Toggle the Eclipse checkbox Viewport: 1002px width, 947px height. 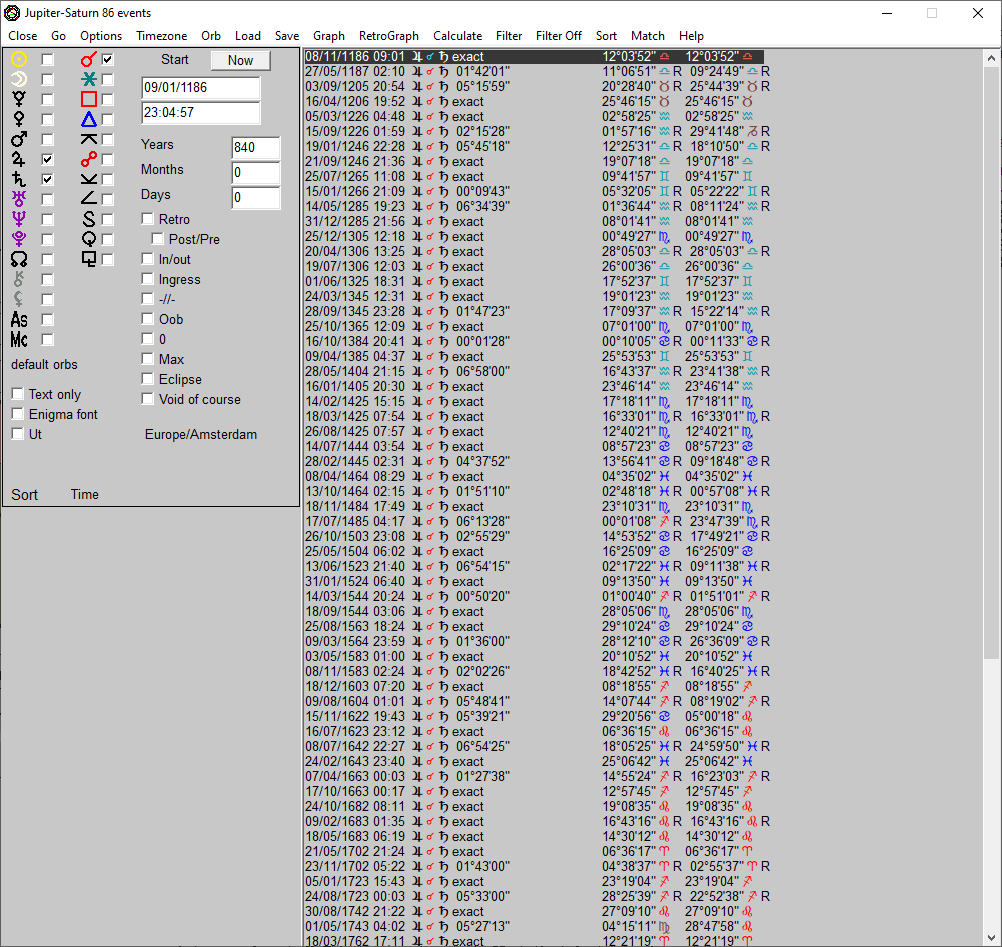point(148,379)
